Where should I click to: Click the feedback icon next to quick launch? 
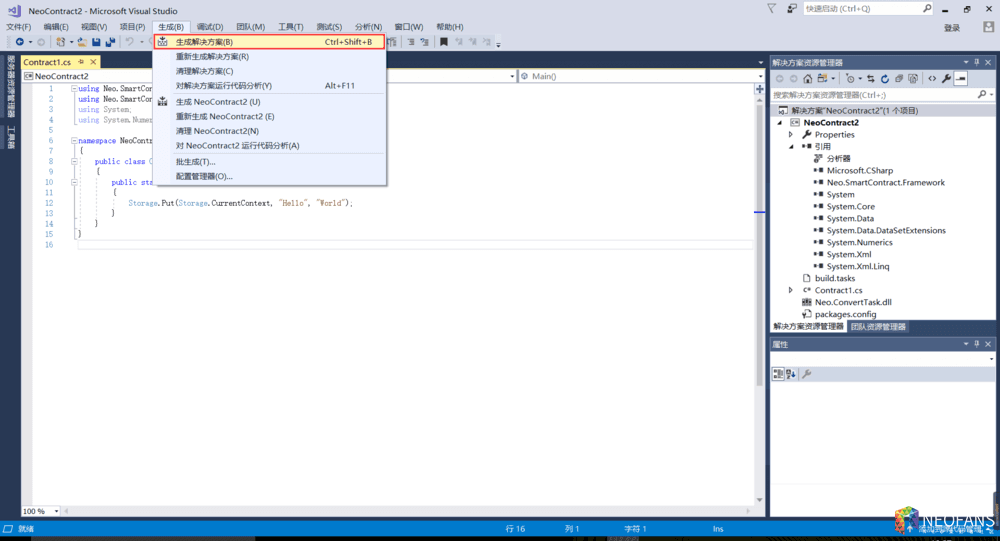791,8
